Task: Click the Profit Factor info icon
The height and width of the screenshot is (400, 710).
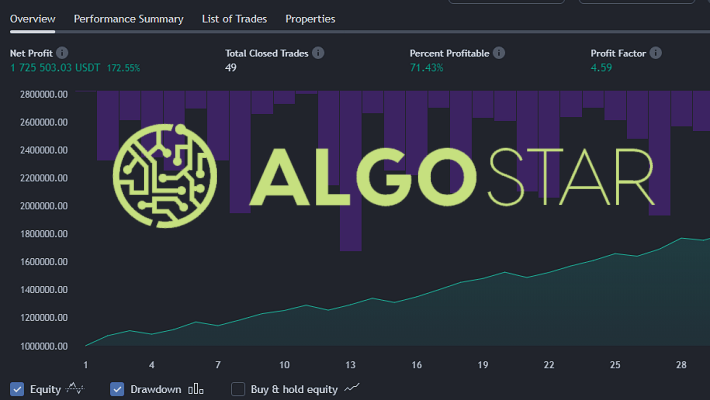Action: (655, 53)
